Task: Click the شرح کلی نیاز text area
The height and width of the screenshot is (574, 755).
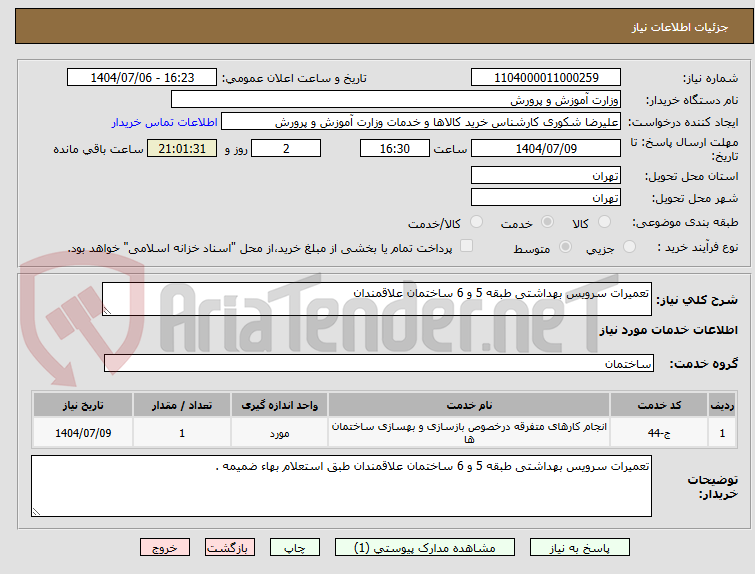Action: pos(377,299)
